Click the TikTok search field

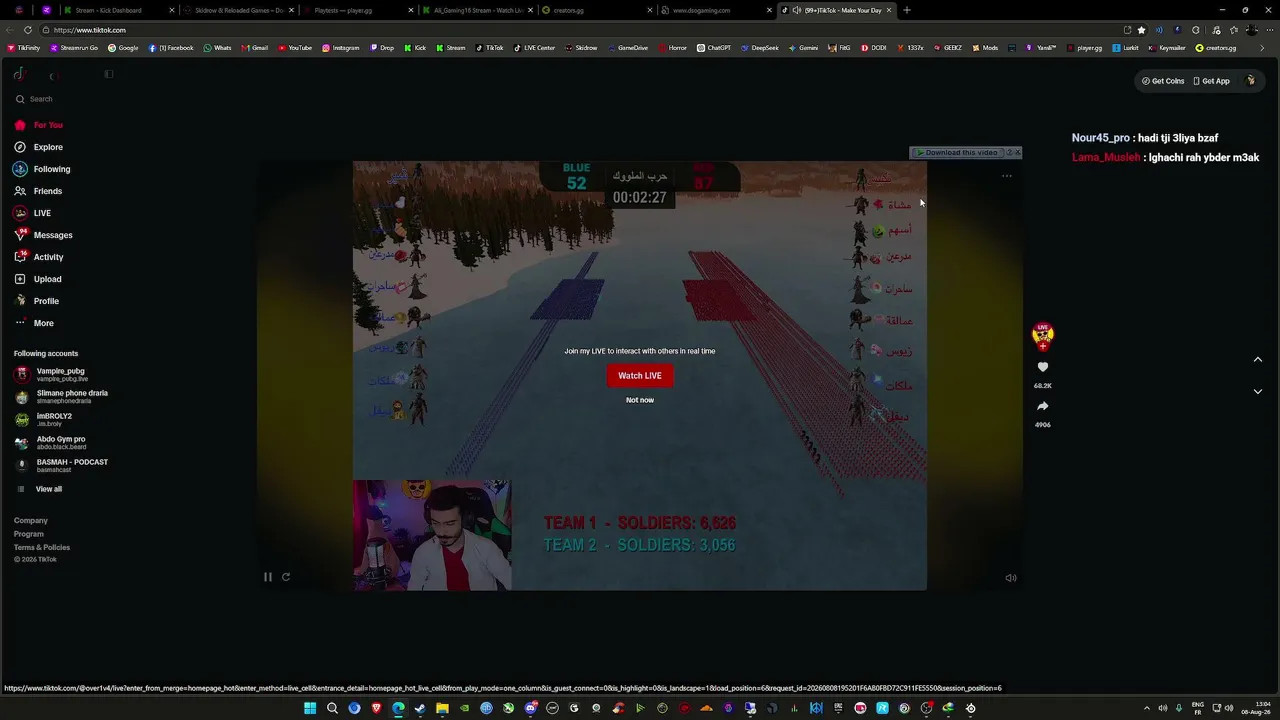tap(60, 99)
